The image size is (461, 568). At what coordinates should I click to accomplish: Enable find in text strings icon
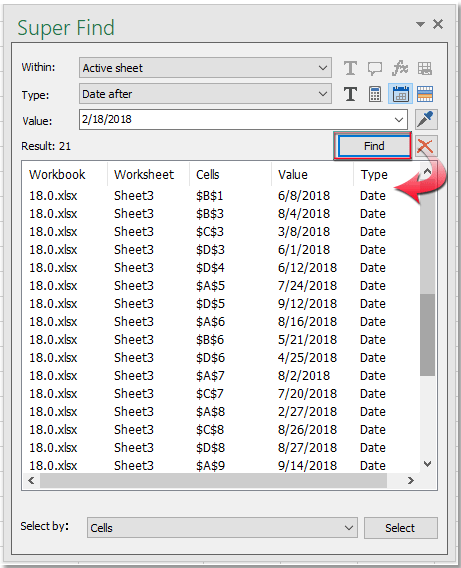[x=350, y=68]
